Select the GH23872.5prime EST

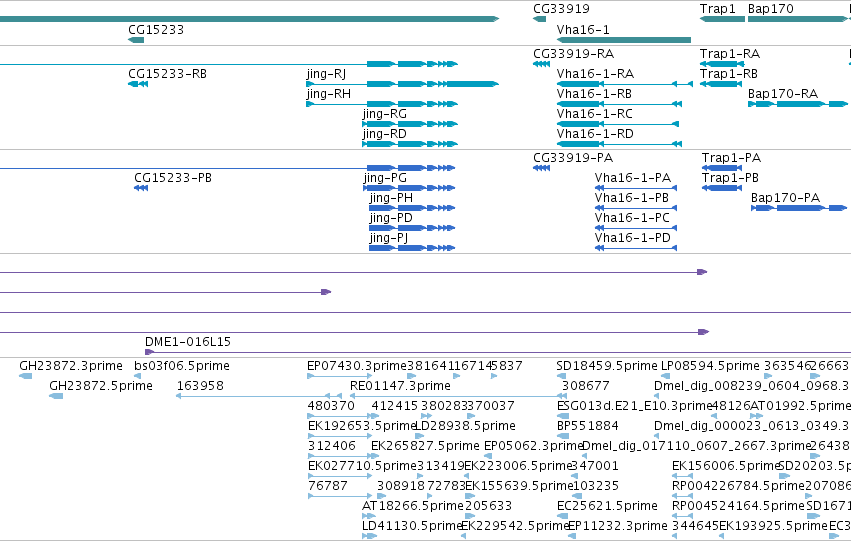pos(100,386)
